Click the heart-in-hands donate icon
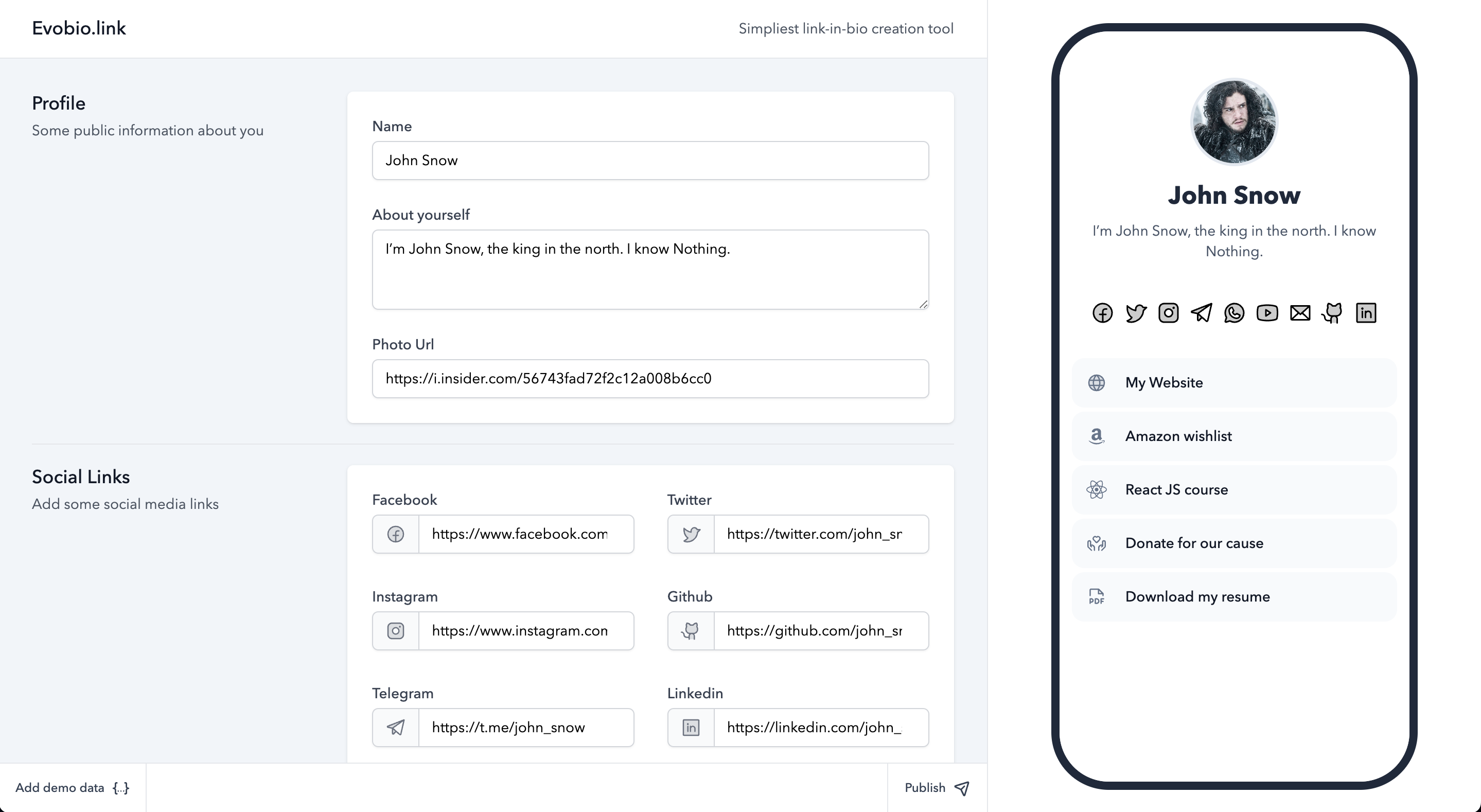Image resolution: width=1481 pixels, height=812 pixels. 1097,543
